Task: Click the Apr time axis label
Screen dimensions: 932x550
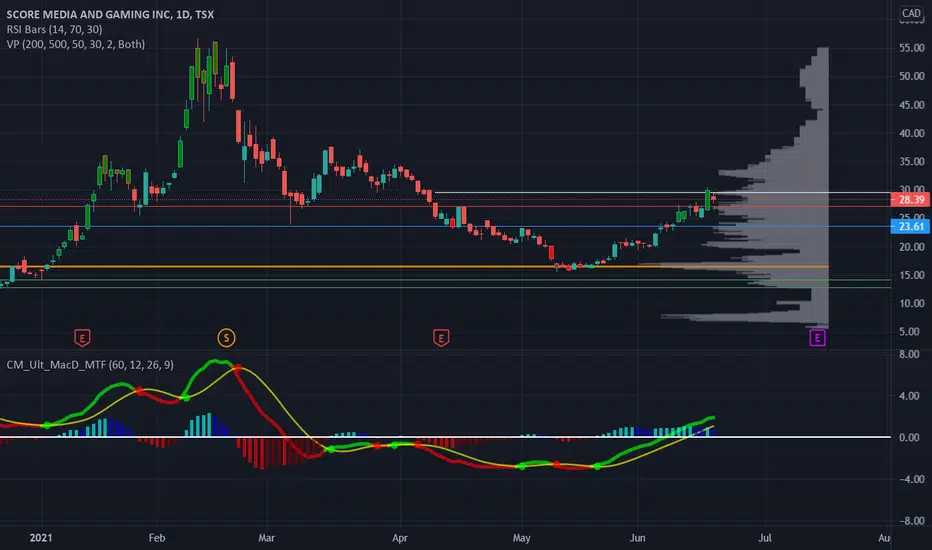Action: [x=399, y=538]
